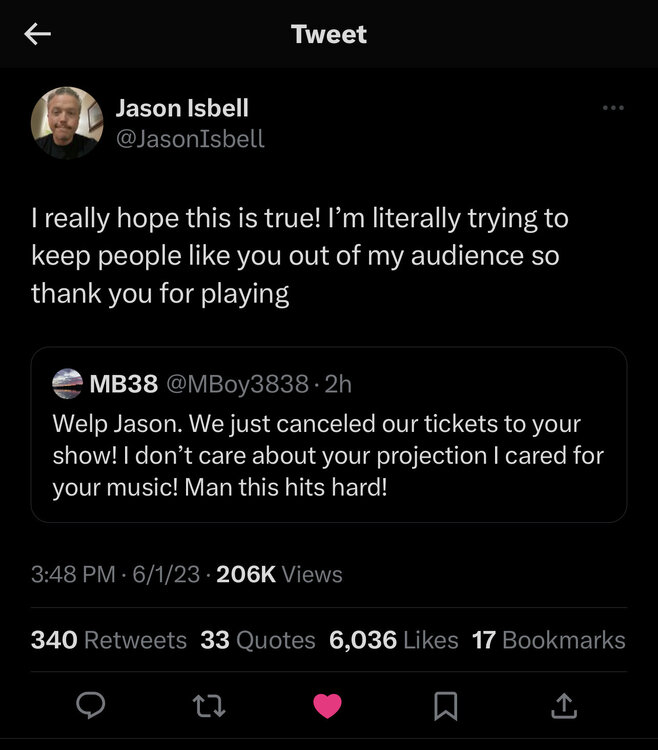The height and width of the screenshot is (750, 658).
Task: View the 33 Quotes list
Action: point(257,640)
